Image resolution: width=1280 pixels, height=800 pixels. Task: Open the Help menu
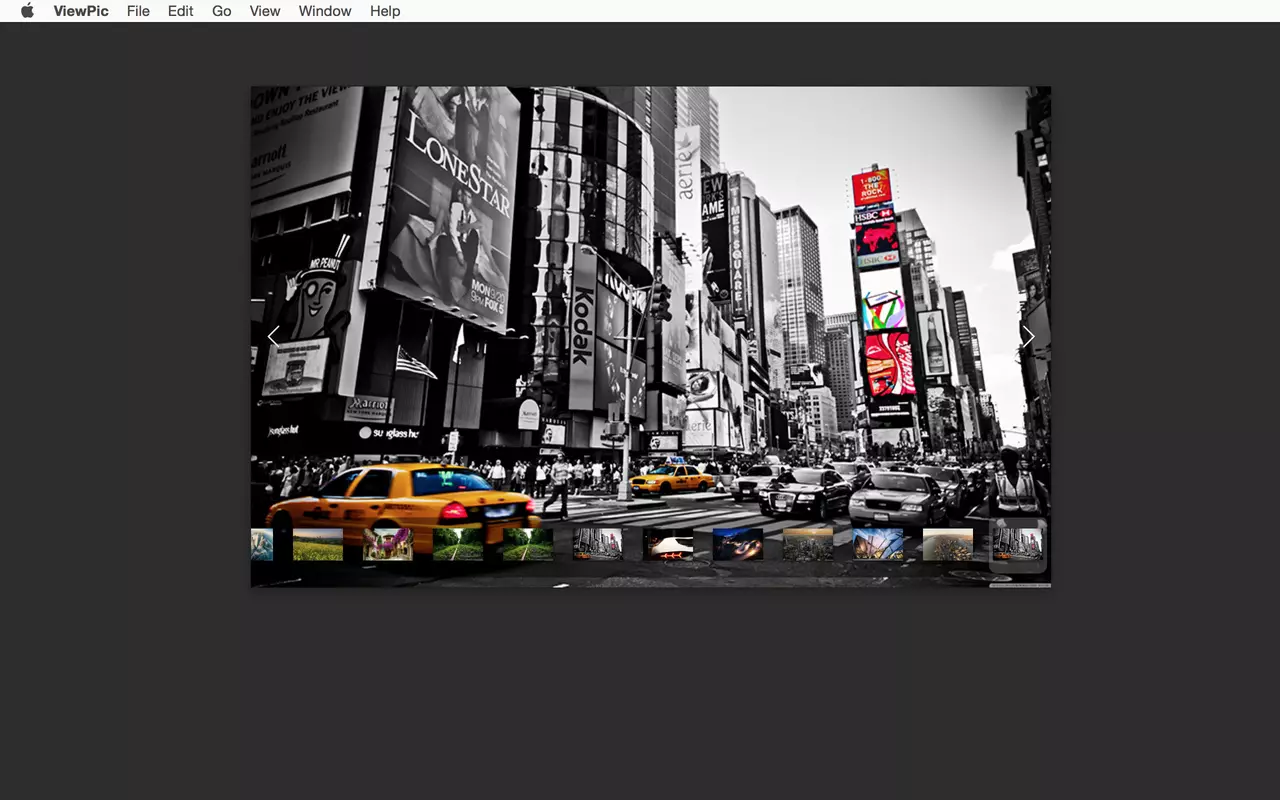(385, 11)
